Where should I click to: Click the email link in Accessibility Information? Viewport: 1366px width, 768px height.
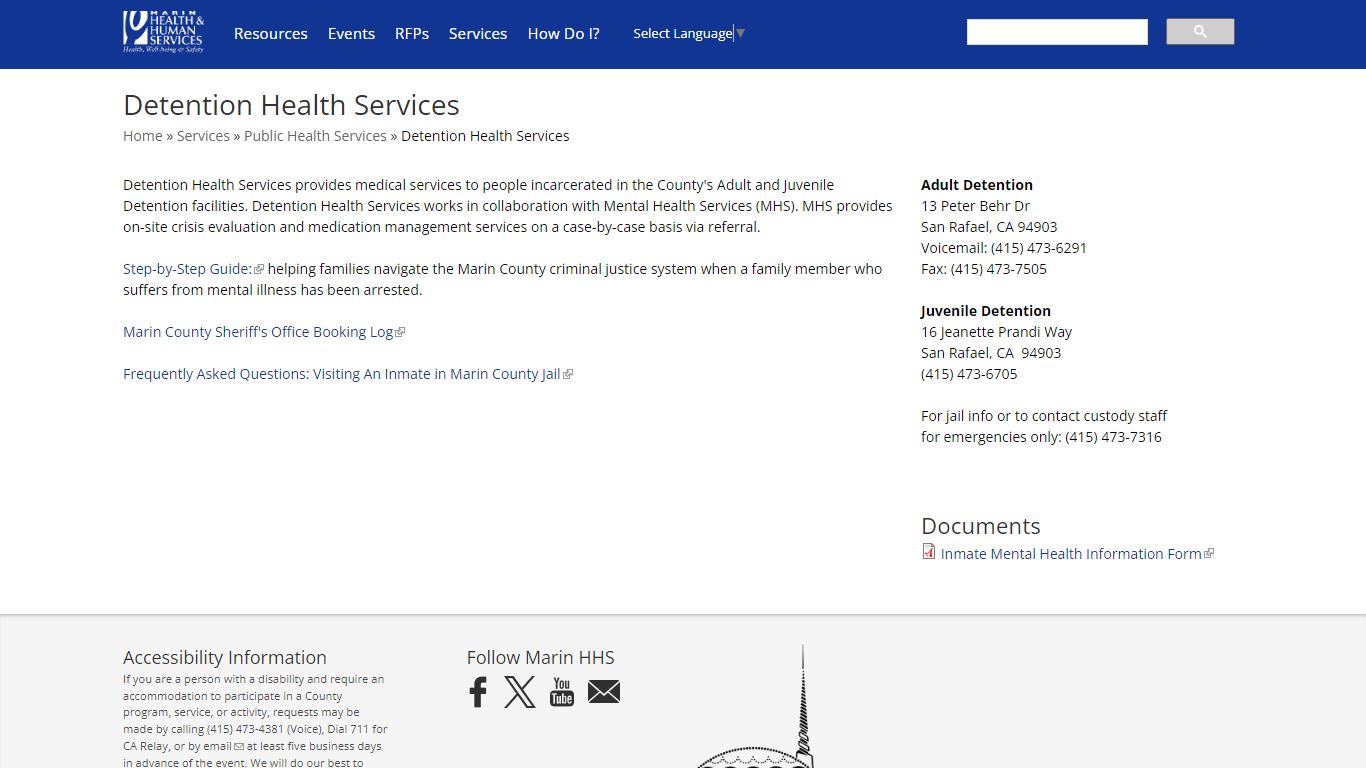pos(225,746)
